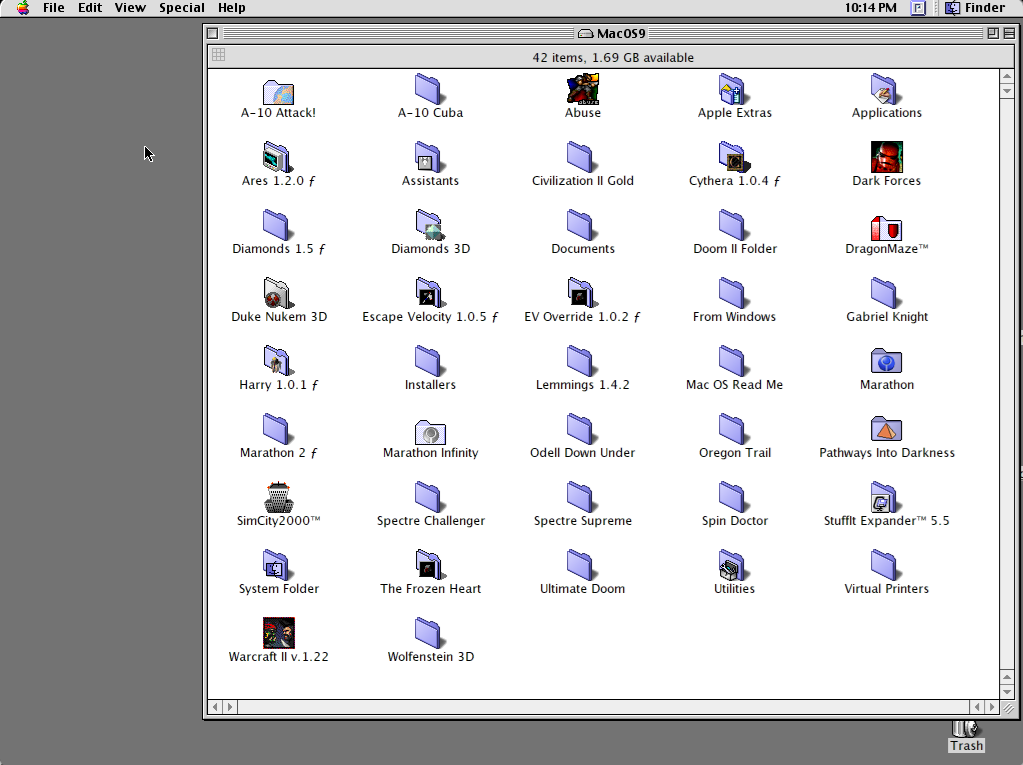Image resolution: width=1023 pixels, height=765 pixels.
Task: Select the Cythera 1.0.4 folder
Action: point(734,157)
